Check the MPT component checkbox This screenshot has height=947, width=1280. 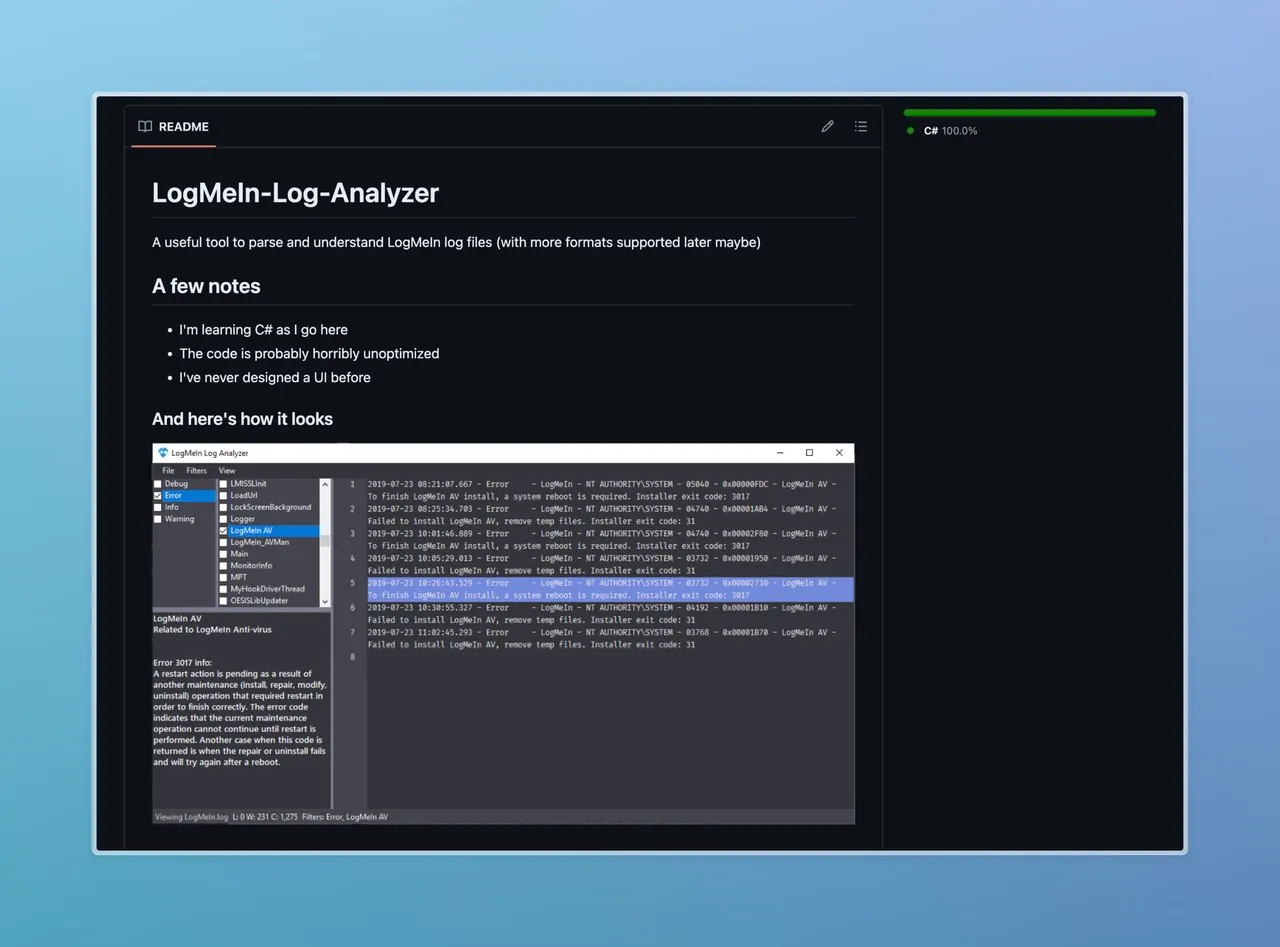223,578
